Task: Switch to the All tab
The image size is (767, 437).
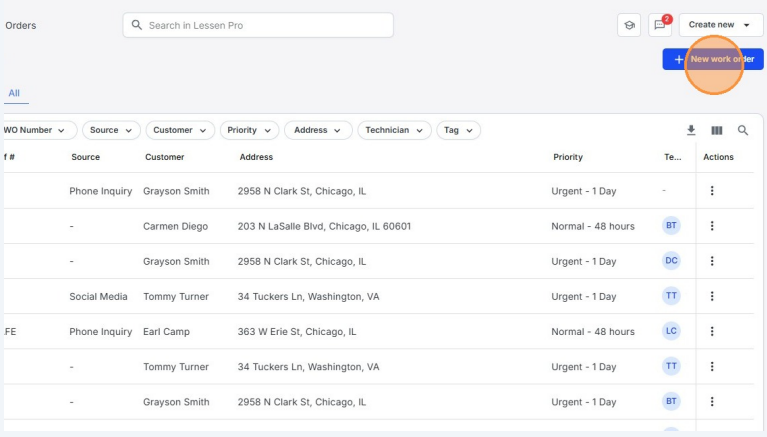Action: tap(14, 93)
